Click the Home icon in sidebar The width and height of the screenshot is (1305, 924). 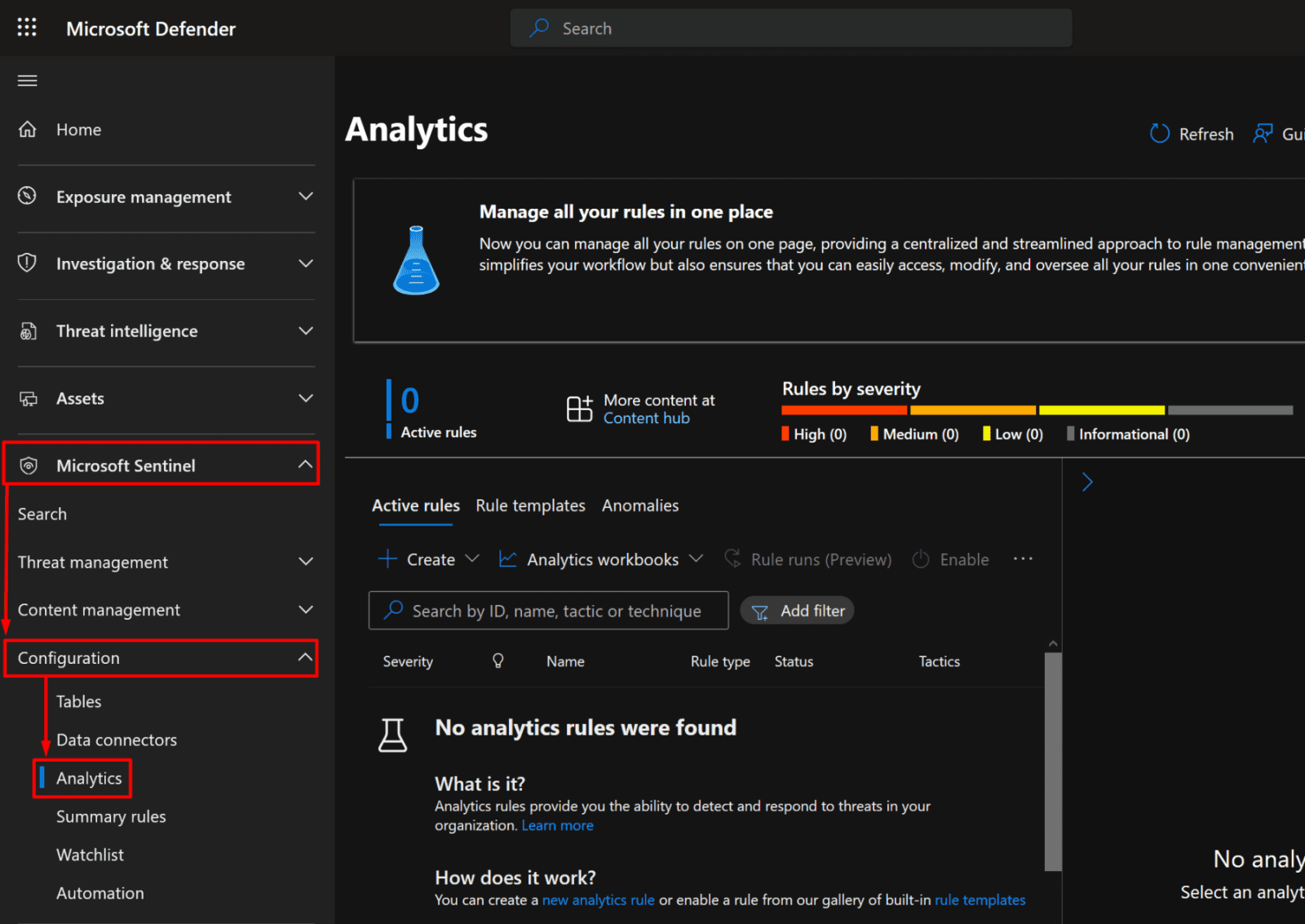tap(28, 130)
